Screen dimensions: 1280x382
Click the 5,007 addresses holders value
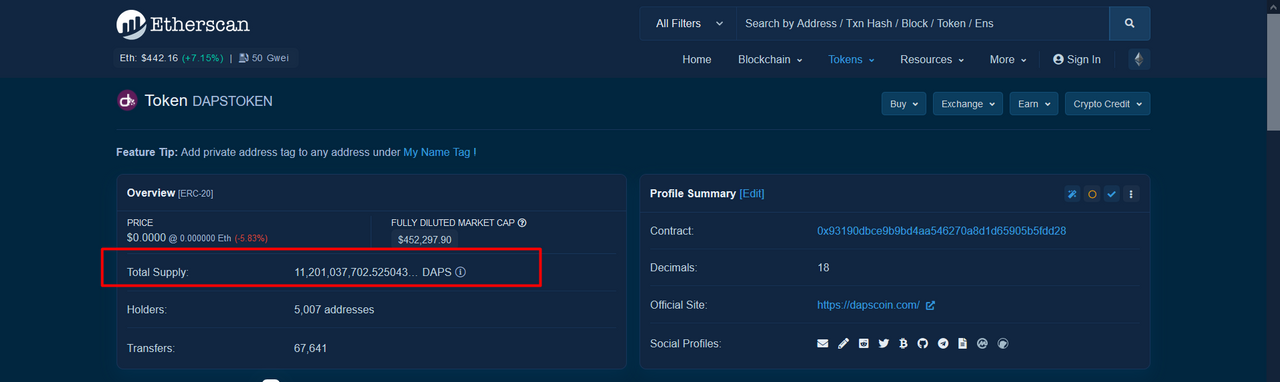(334, 310)
